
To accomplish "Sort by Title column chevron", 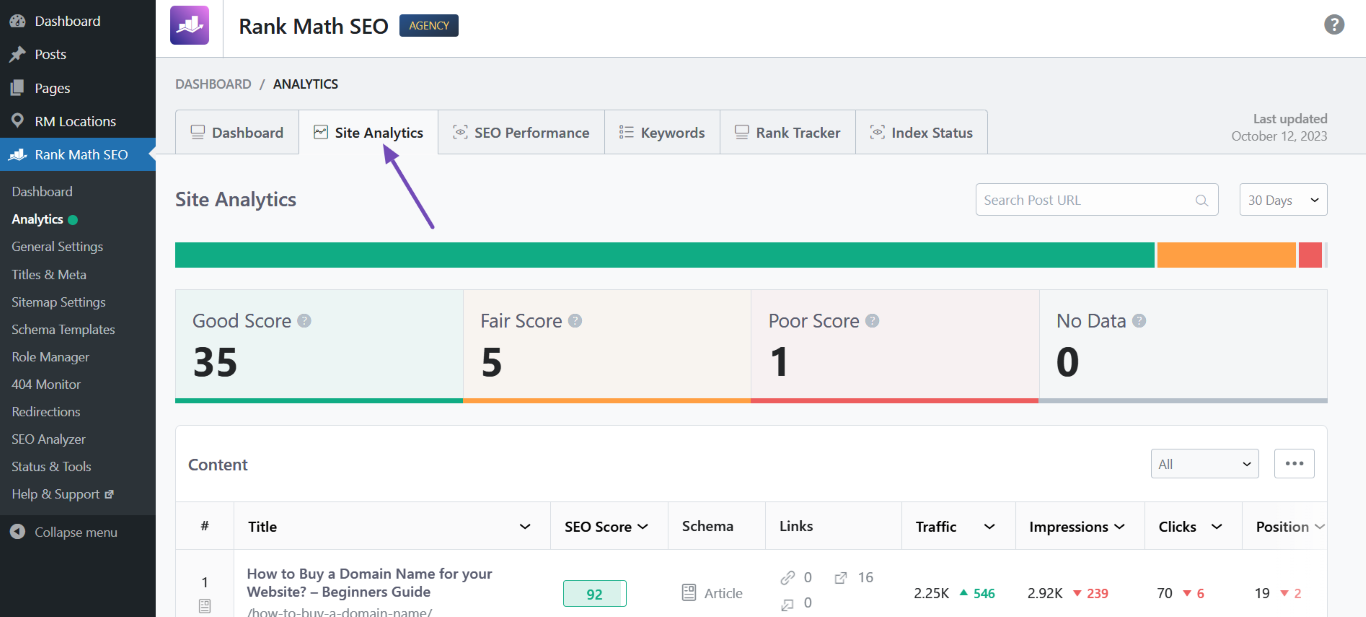I will pos(525,527).
